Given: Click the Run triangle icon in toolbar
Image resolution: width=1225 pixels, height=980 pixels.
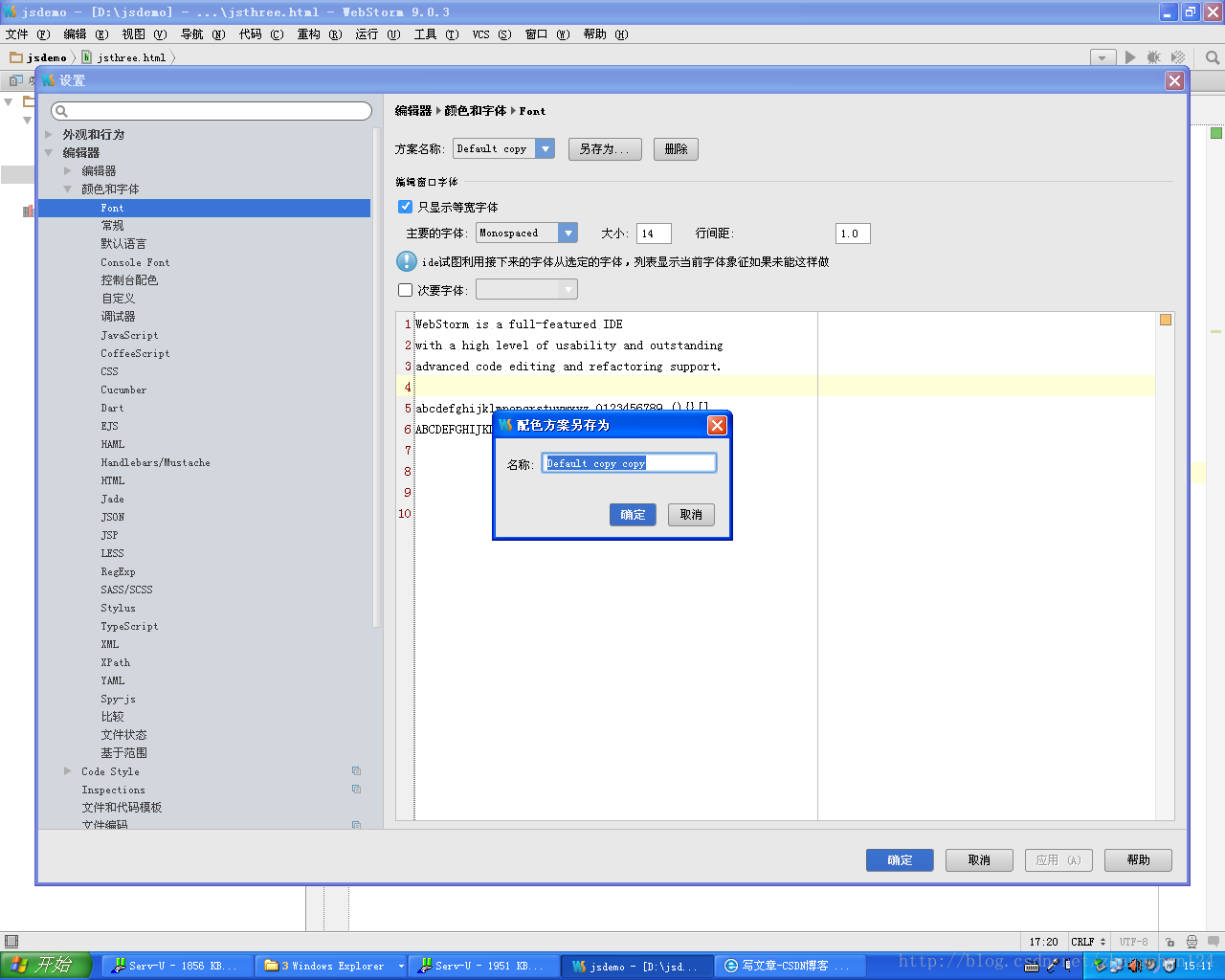Looking at the screenshot, I should click(1130, 57).
